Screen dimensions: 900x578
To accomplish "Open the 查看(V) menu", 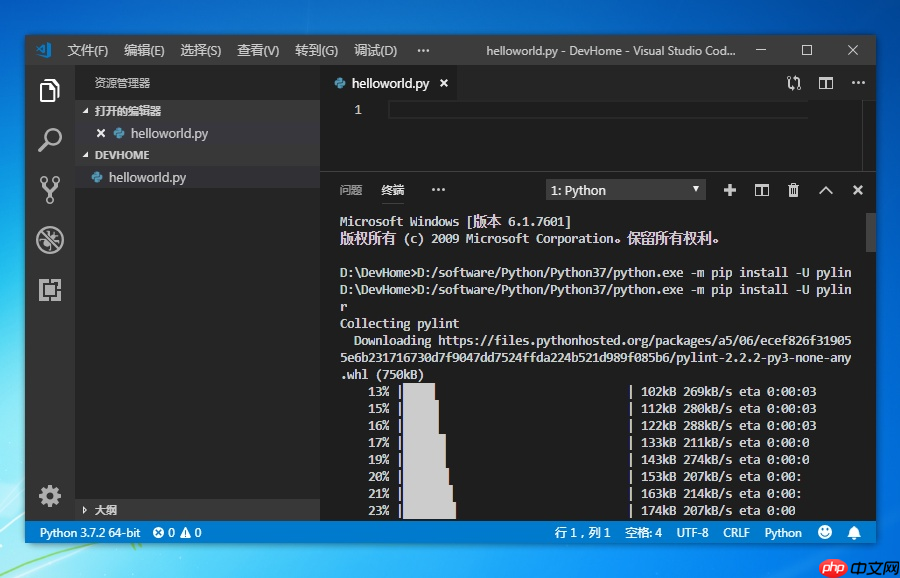I will pyautogui.click(x=258, y=51).
